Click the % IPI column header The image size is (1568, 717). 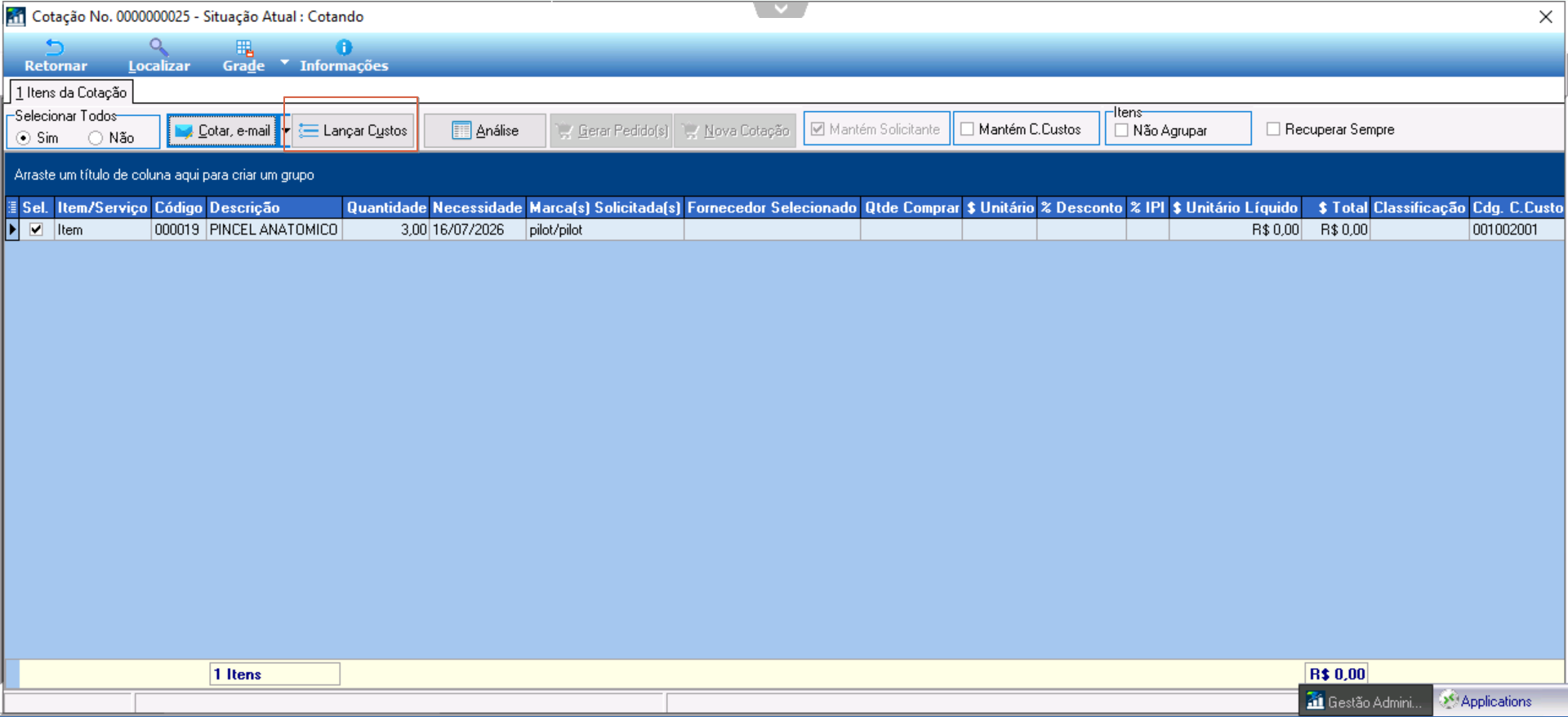(1147, 207)
